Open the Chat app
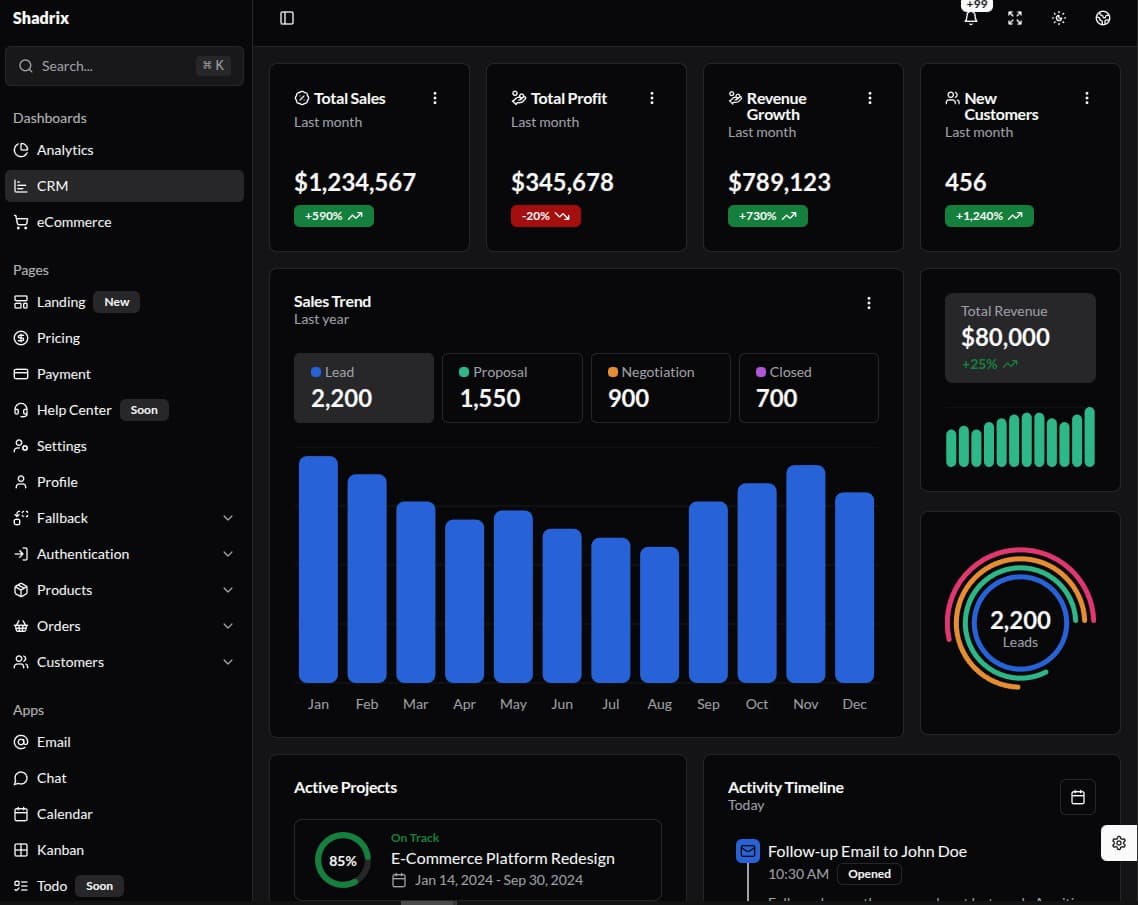1138x905 pixels. pos(124,778)
